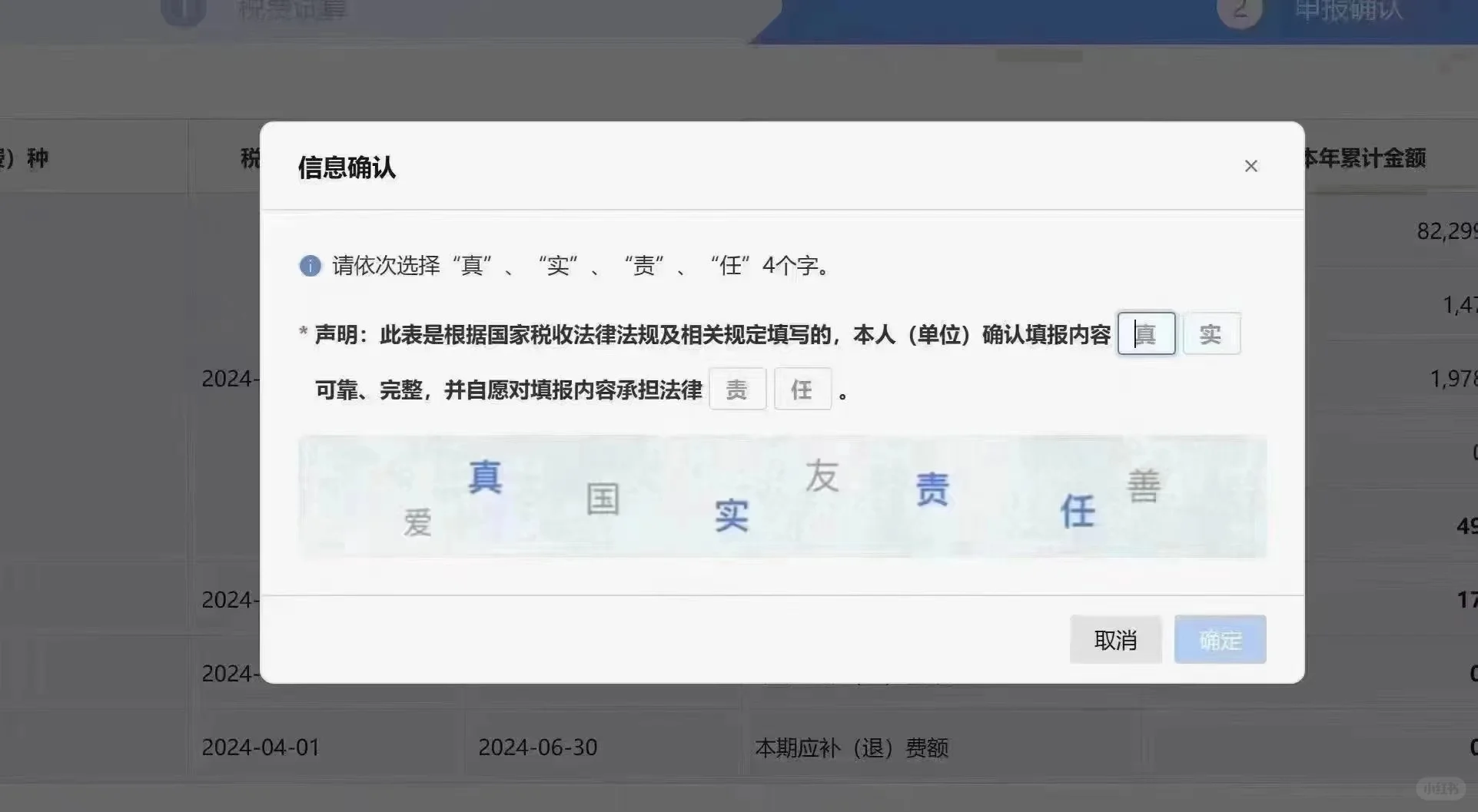Click the blue info icon beside instructions
1478x812 pixels.
[x=310, y=266]
